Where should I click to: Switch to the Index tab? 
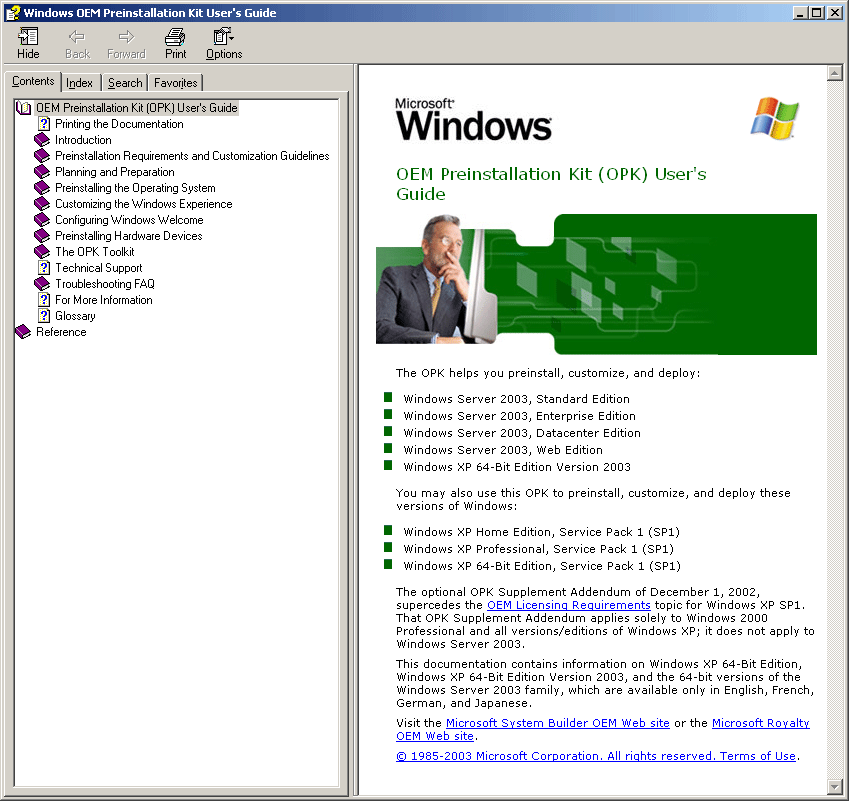pyautogui.click(x=80, y=83)
